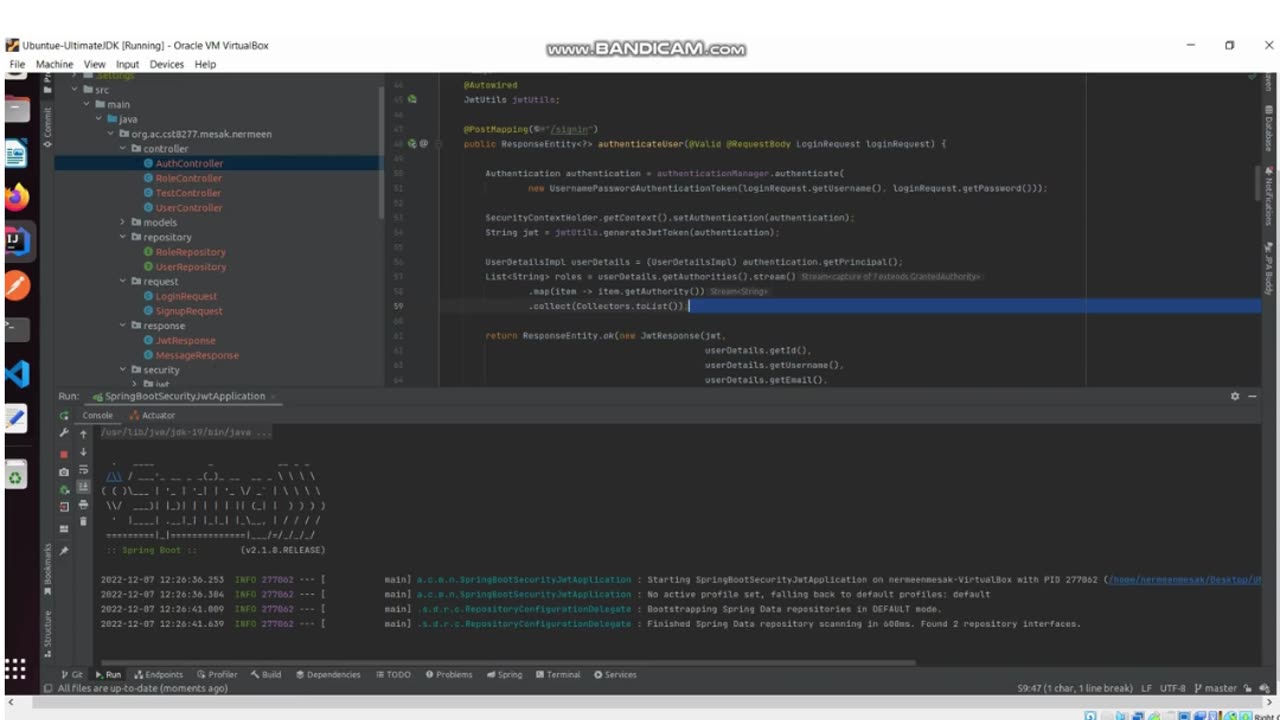Screen dimensions: 1280x720
Task: Click the print icon in console toolbar
Action: click(83, 505)
